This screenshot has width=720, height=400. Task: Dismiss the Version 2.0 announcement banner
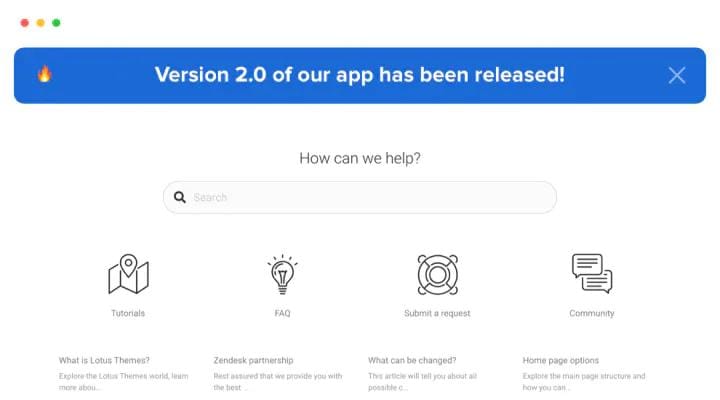(x=677, y=75)
